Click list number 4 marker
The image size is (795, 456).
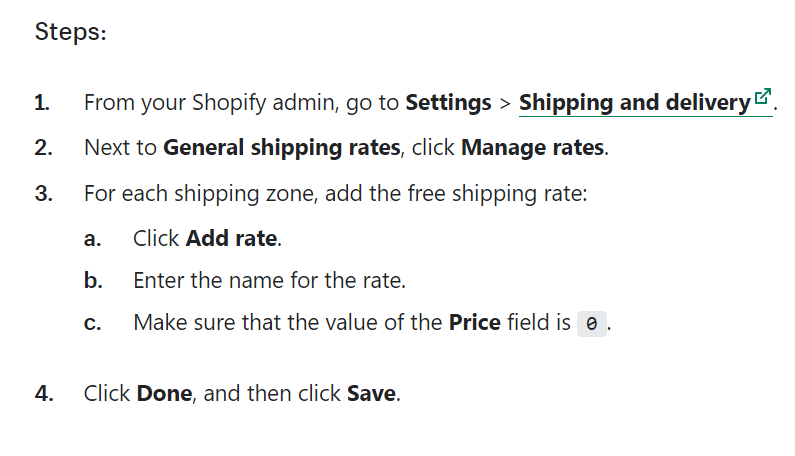coord(44,394)
